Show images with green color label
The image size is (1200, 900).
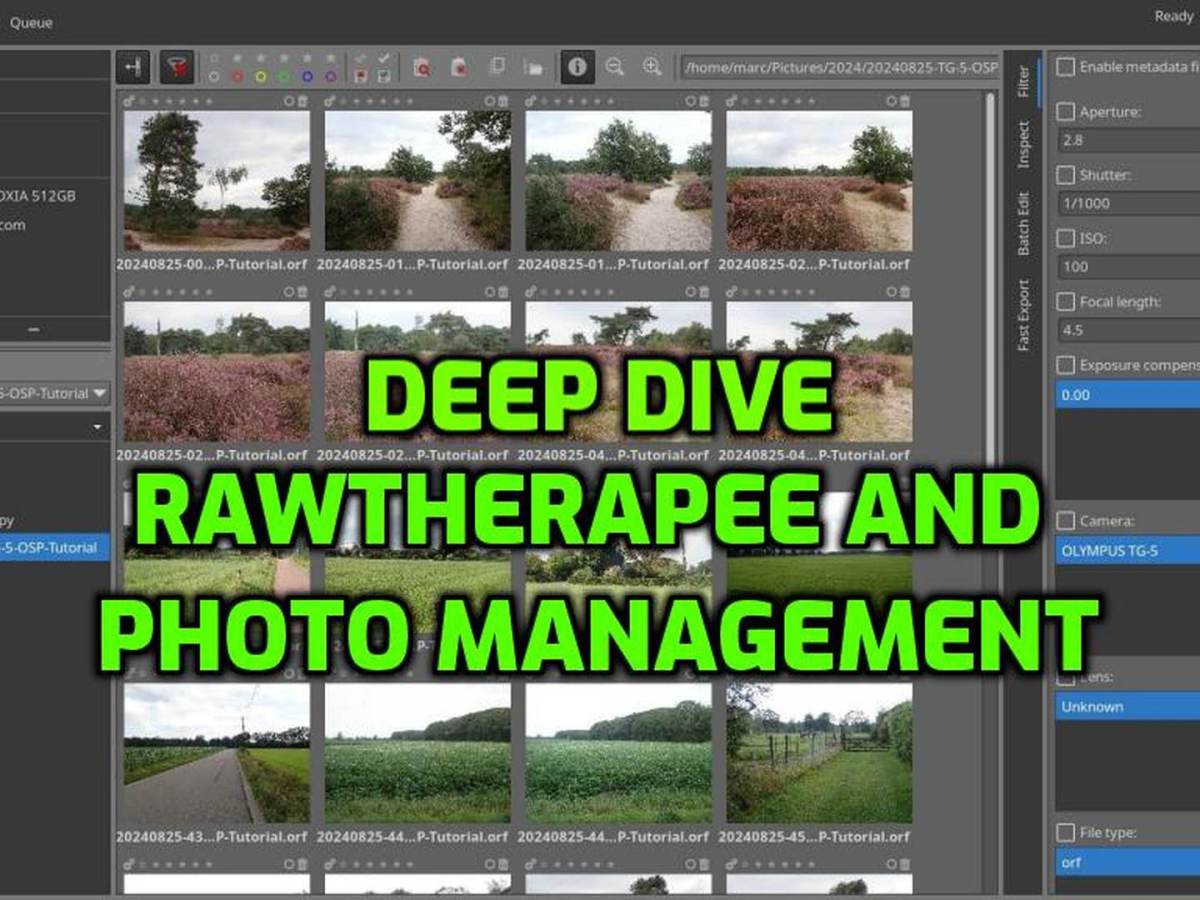(x=284, y=76)
